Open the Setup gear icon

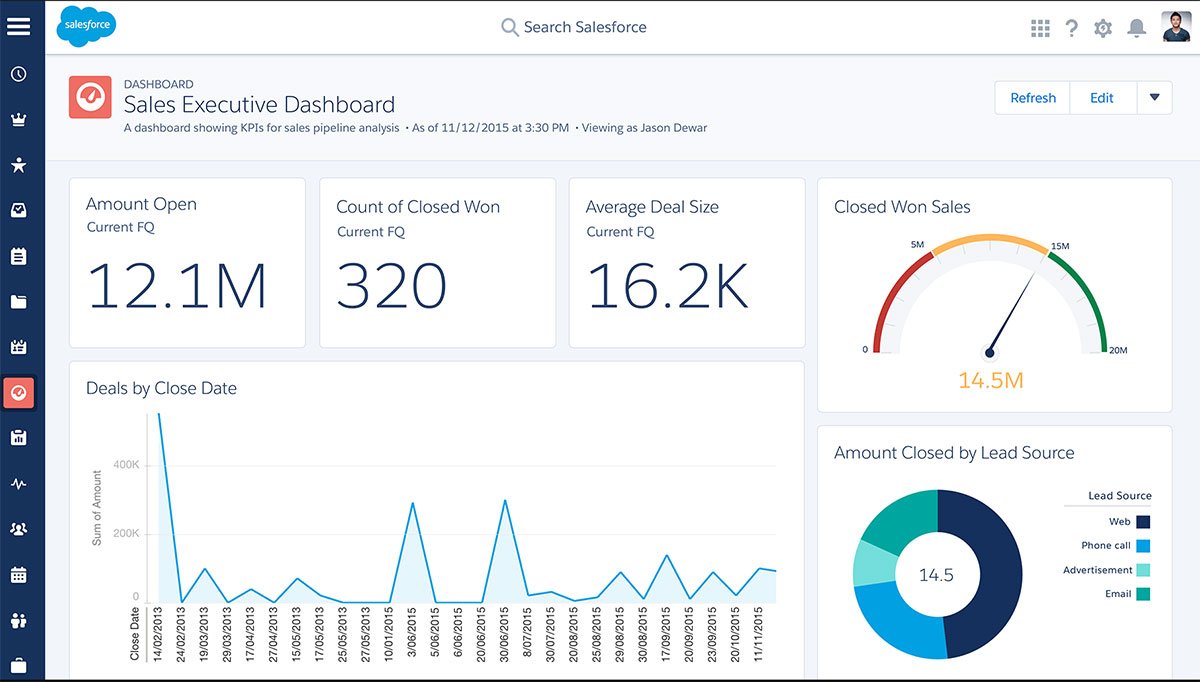tap(1103, 28)
